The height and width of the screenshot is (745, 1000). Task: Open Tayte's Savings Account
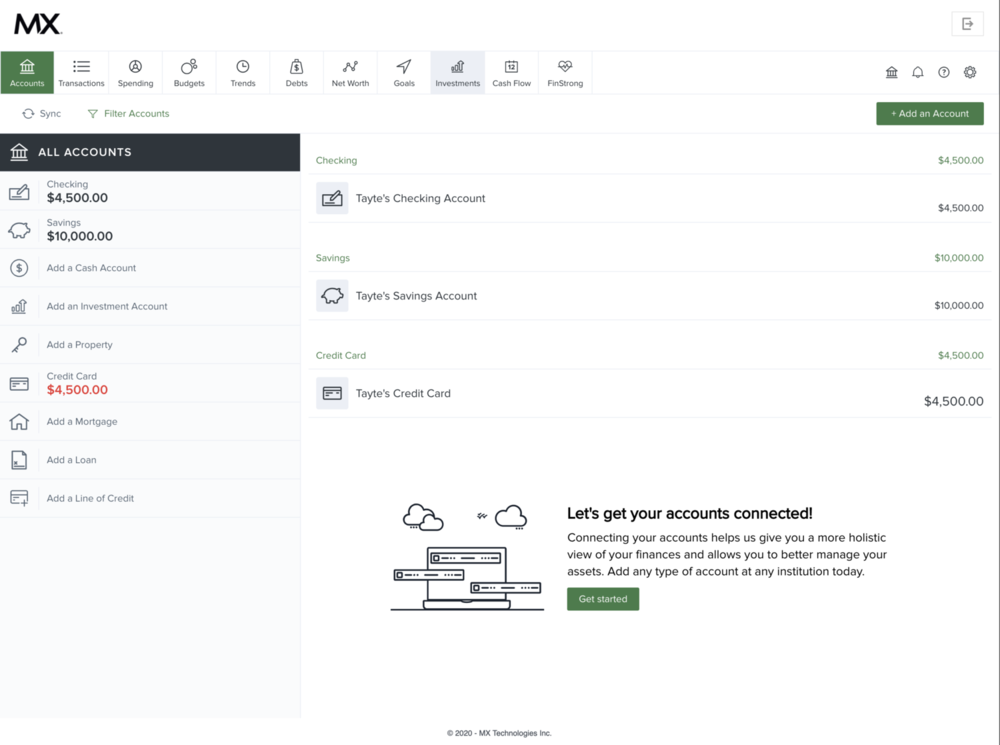pyautogui.click(x=650, y=296)
